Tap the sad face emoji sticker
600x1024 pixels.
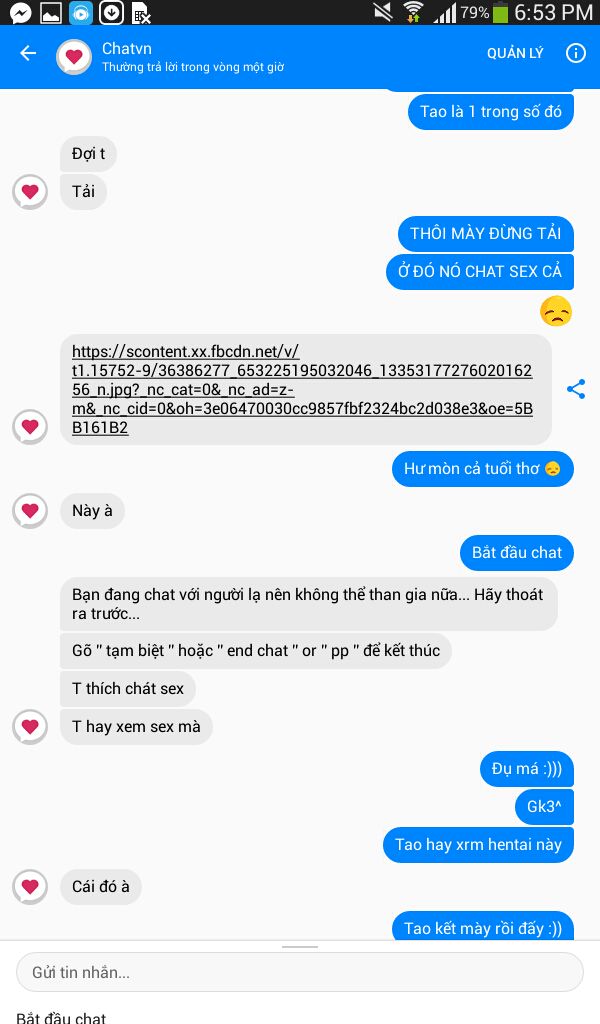tap(556, 312)
